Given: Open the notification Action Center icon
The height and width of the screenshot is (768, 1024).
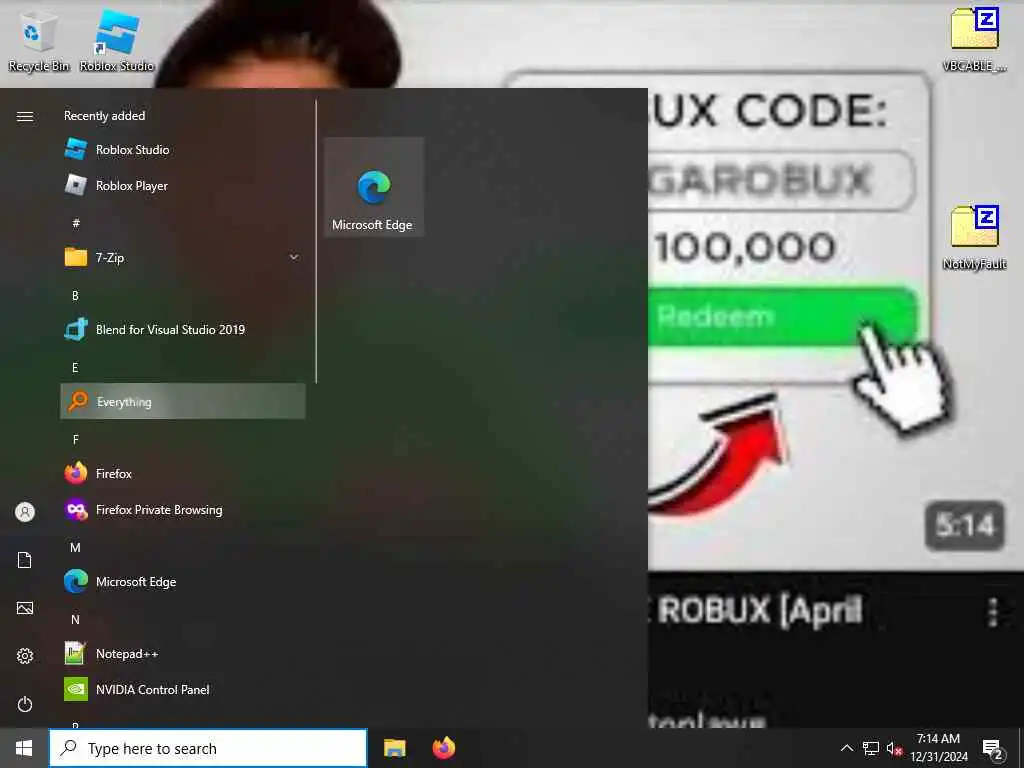Looking at the screenshot, I should (x=992, y=749).
